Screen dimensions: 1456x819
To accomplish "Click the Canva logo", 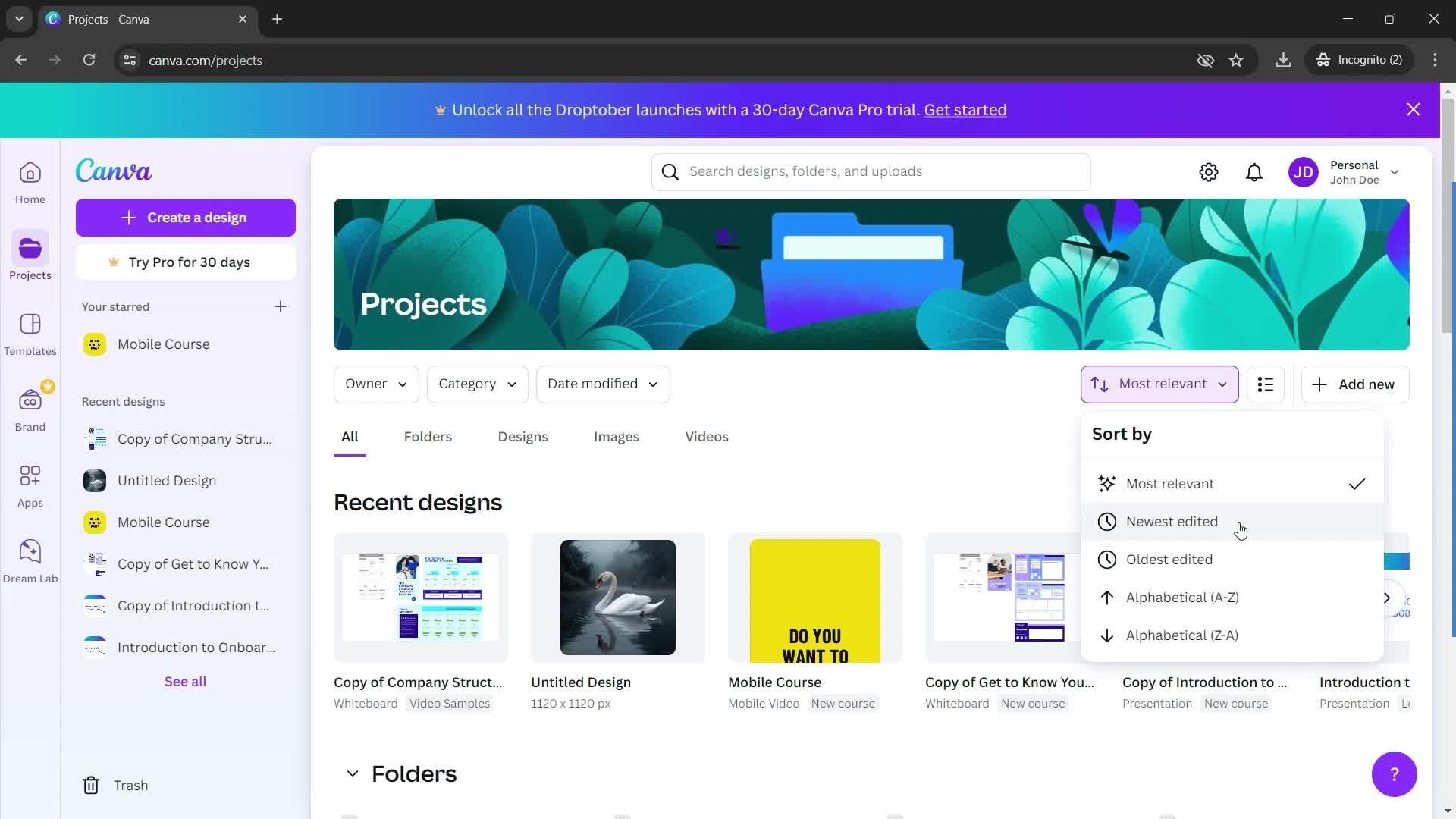I will 114,171.
